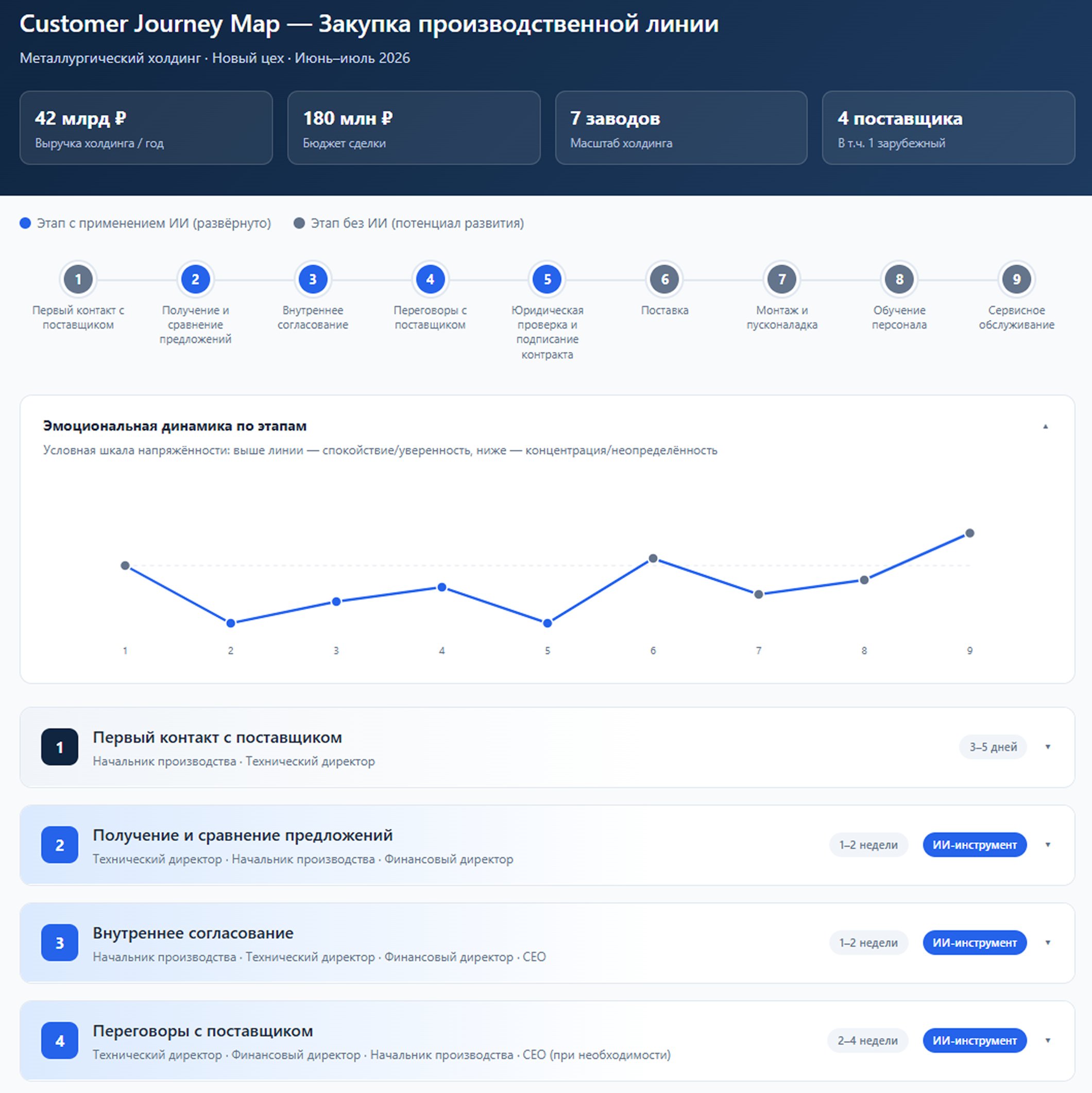Click 'ИИ-инструмент' badge on stage 2 card
Viewport: 1092px width, 1093px height.
click(x=975, y=845)
